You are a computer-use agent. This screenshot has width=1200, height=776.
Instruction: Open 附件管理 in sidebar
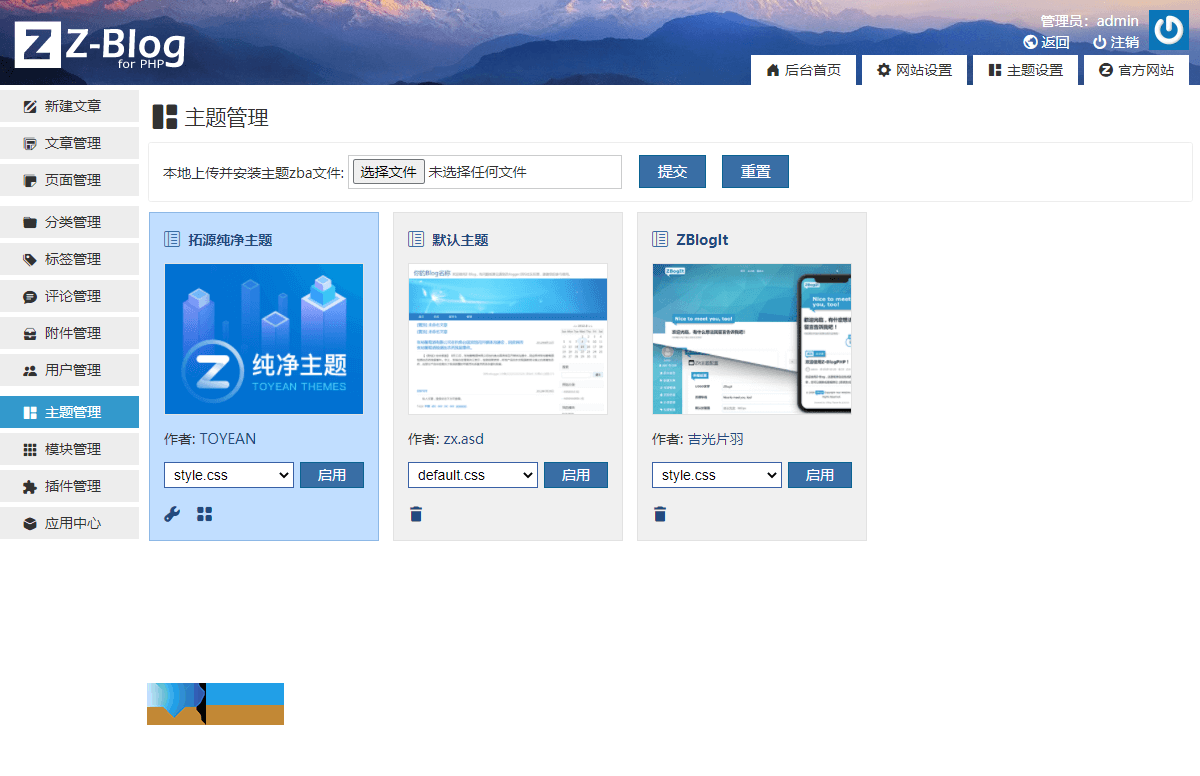click(x=69, y=333)
